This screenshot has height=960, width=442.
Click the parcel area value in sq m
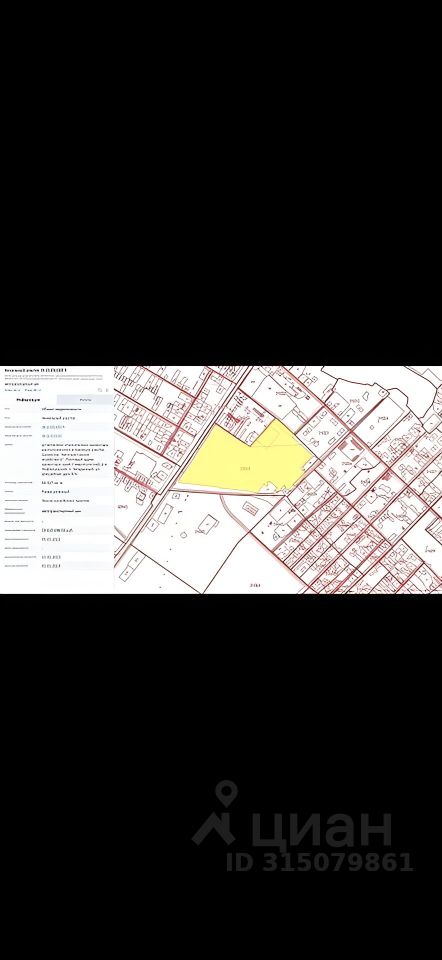51,483
